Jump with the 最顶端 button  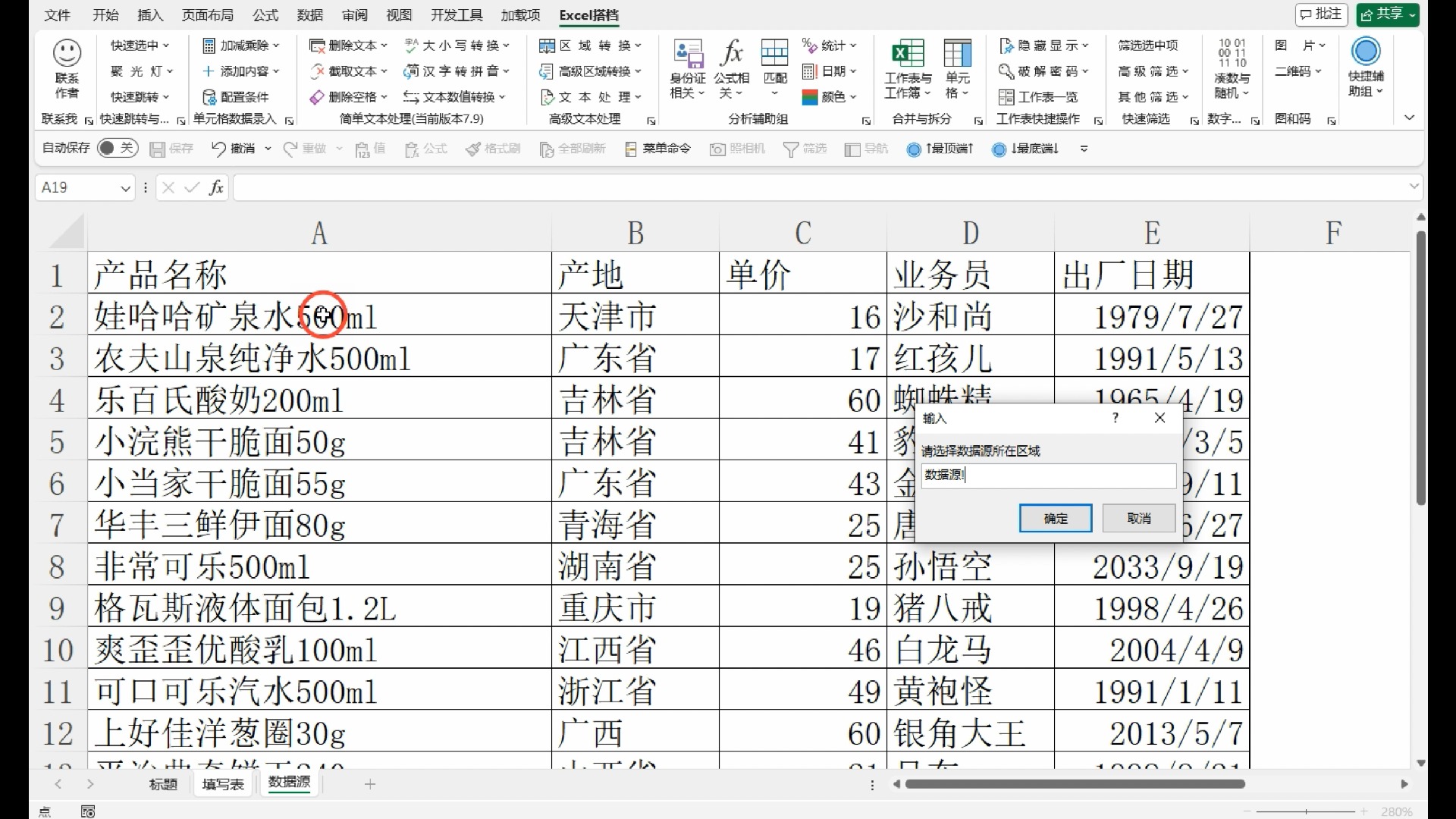pos(940,149)
